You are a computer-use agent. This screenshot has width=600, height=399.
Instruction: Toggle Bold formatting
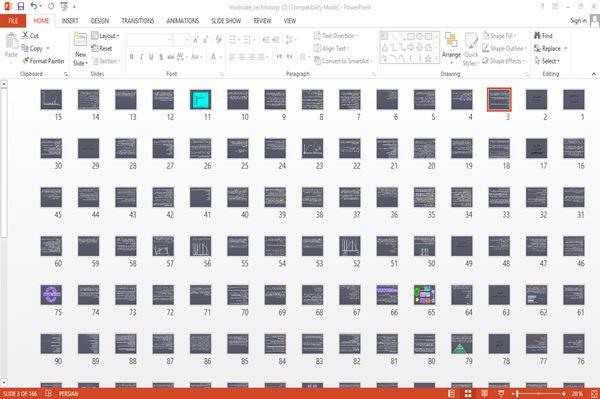coord(132,57)
